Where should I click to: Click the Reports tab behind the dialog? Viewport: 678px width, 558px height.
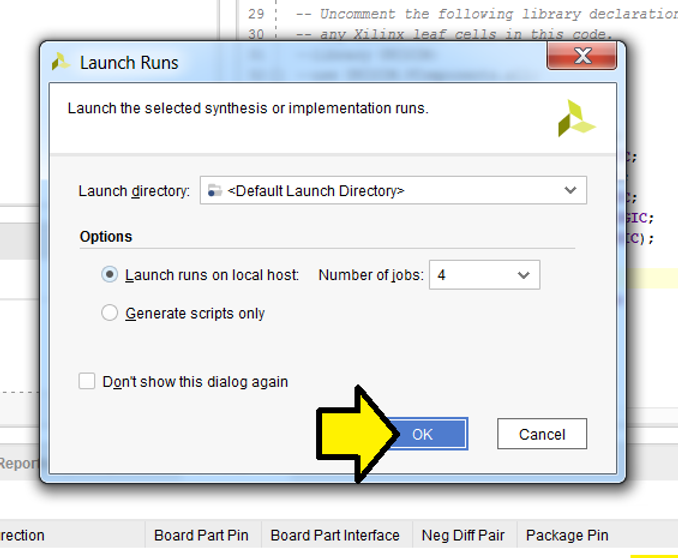click(19, 463)
